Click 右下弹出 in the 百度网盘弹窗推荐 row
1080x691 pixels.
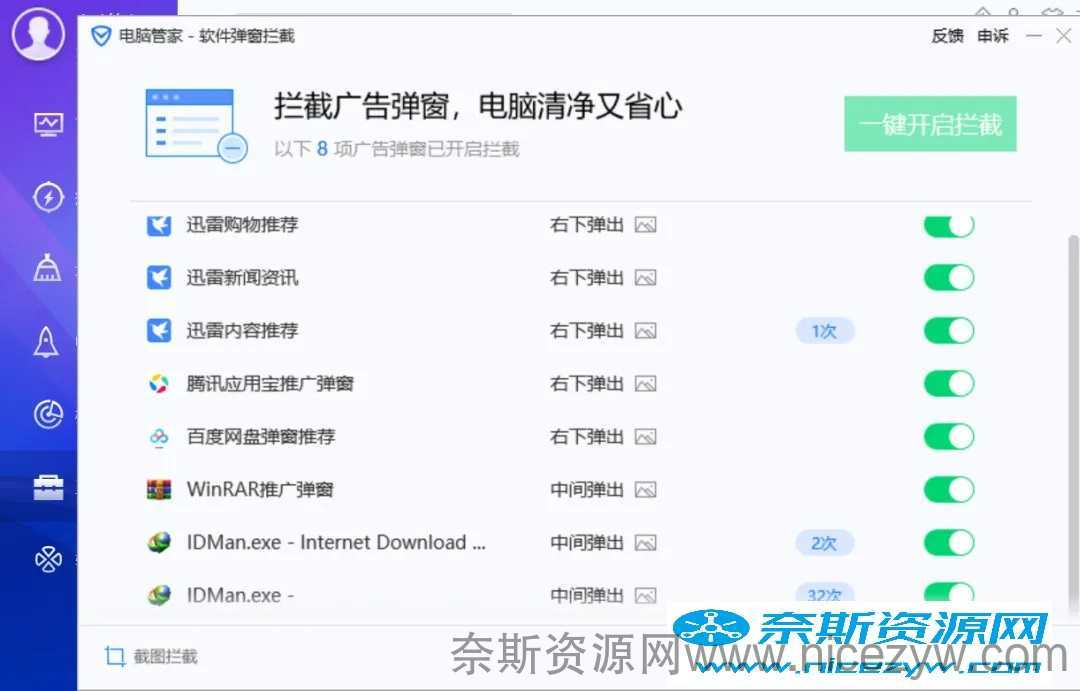click(587, 437)
